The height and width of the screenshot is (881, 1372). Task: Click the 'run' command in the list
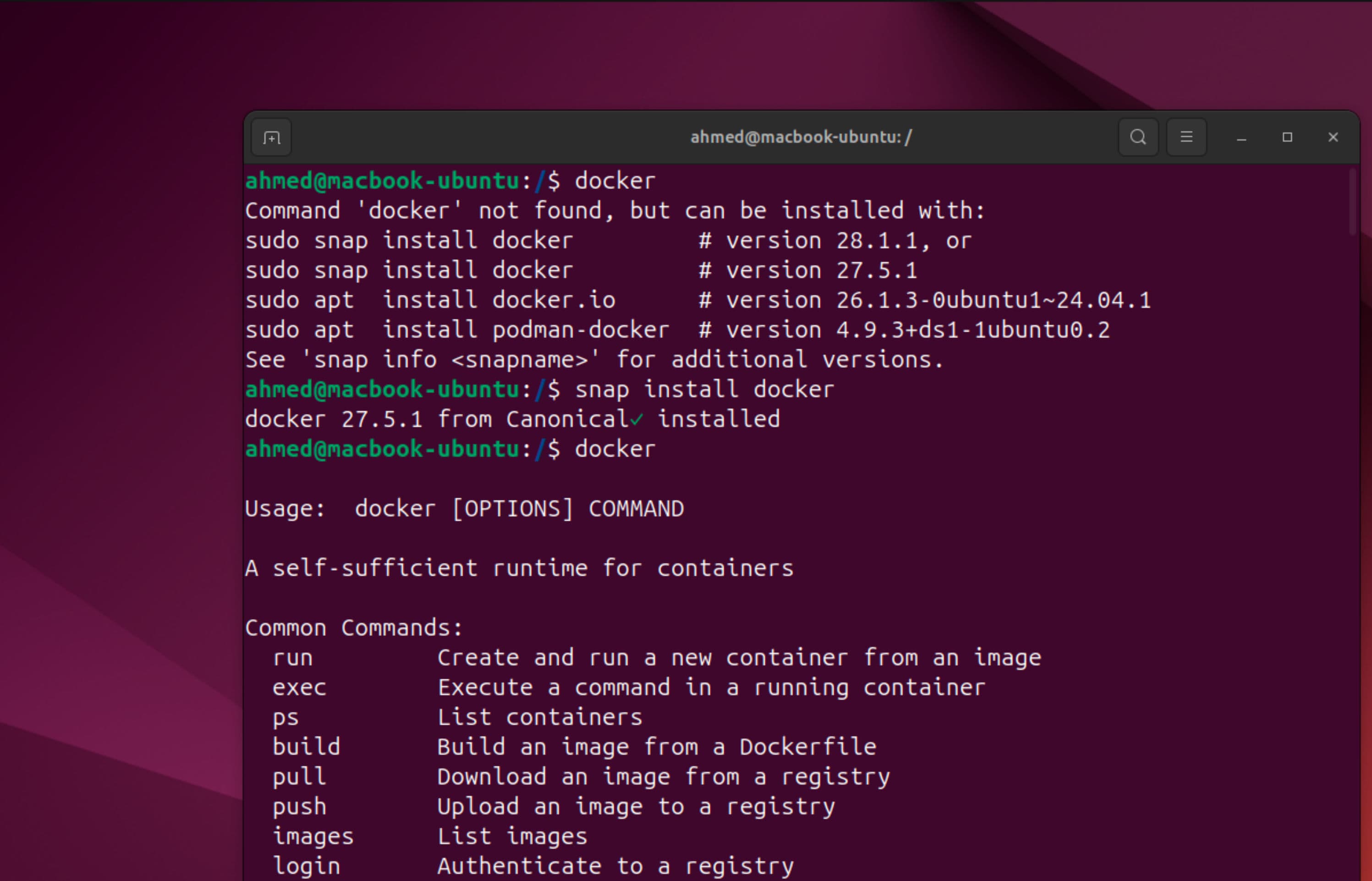pos(292,658)
